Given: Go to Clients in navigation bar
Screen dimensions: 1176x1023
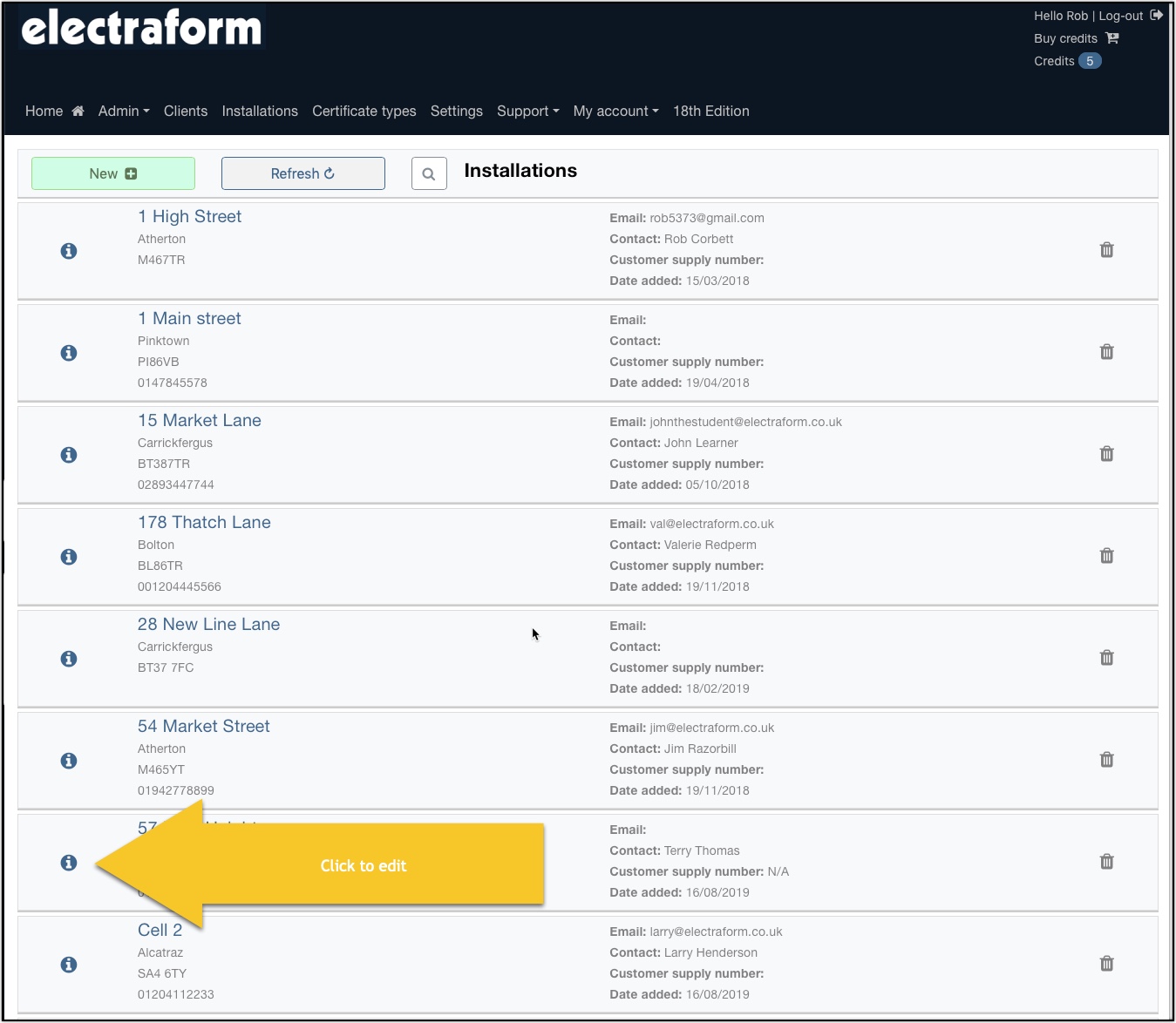Looking at the screenshot, I should pos(186,111).
